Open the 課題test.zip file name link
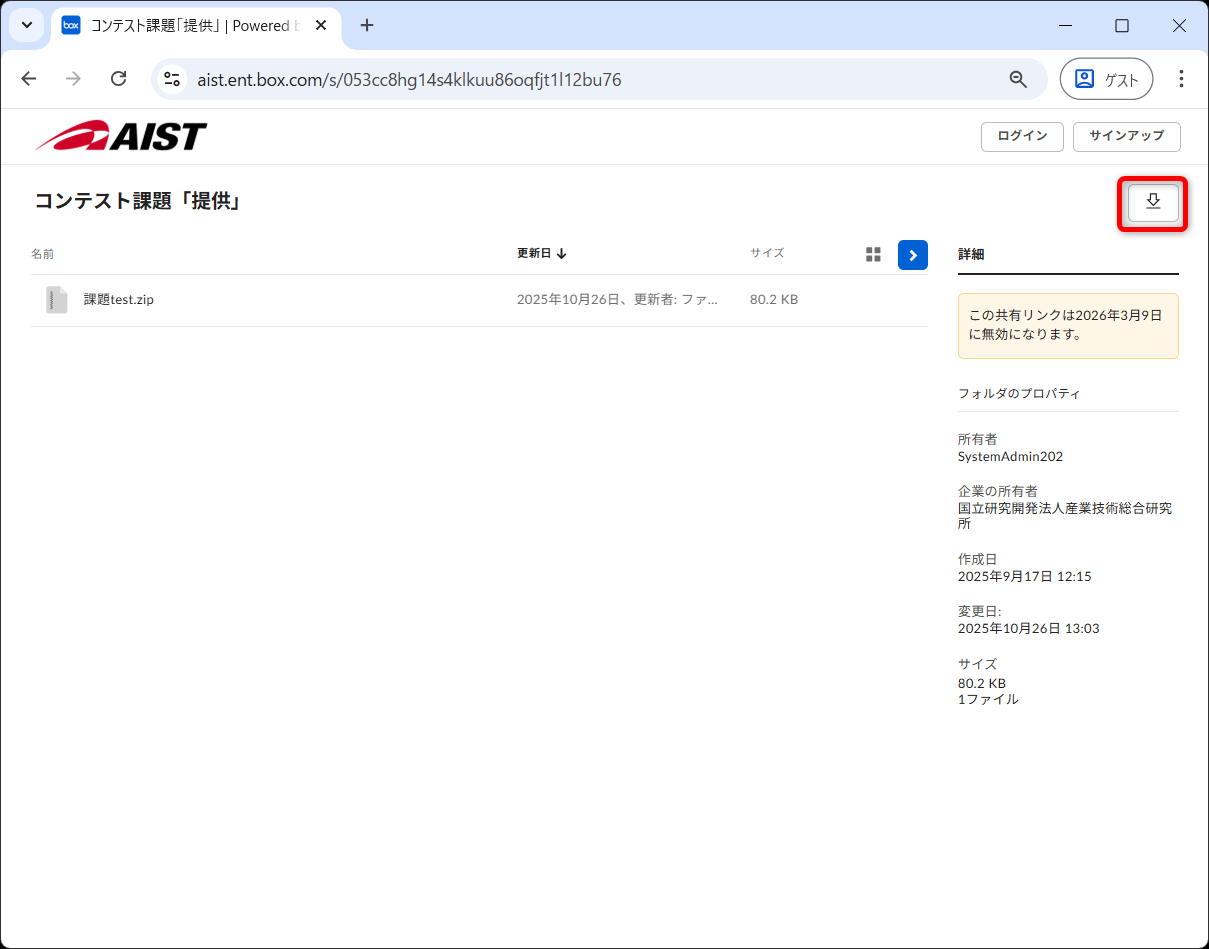 [119, 300]
